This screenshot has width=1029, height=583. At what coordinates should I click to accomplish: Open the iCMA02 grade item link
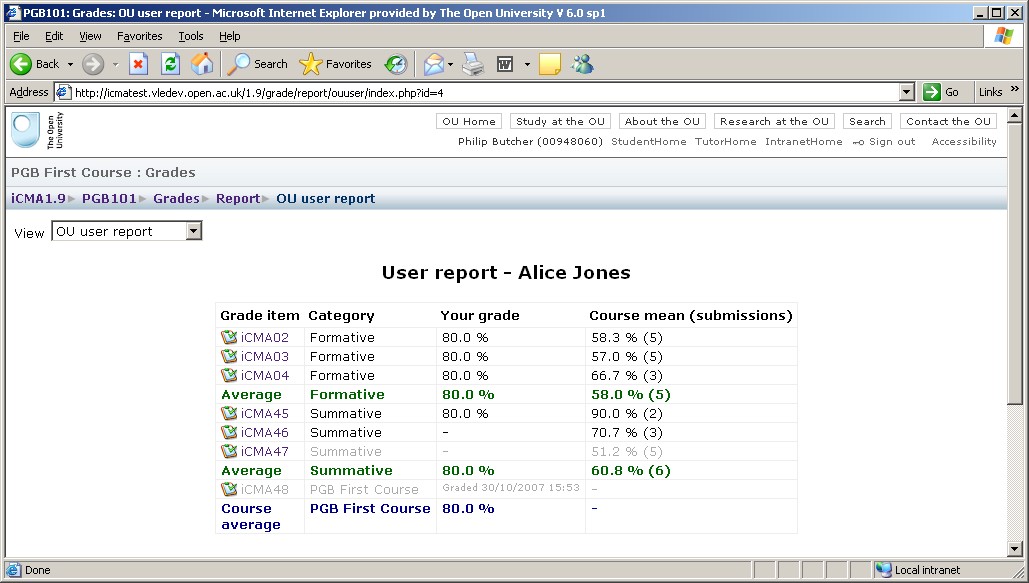pyautogui.click(x=264, y=337)
